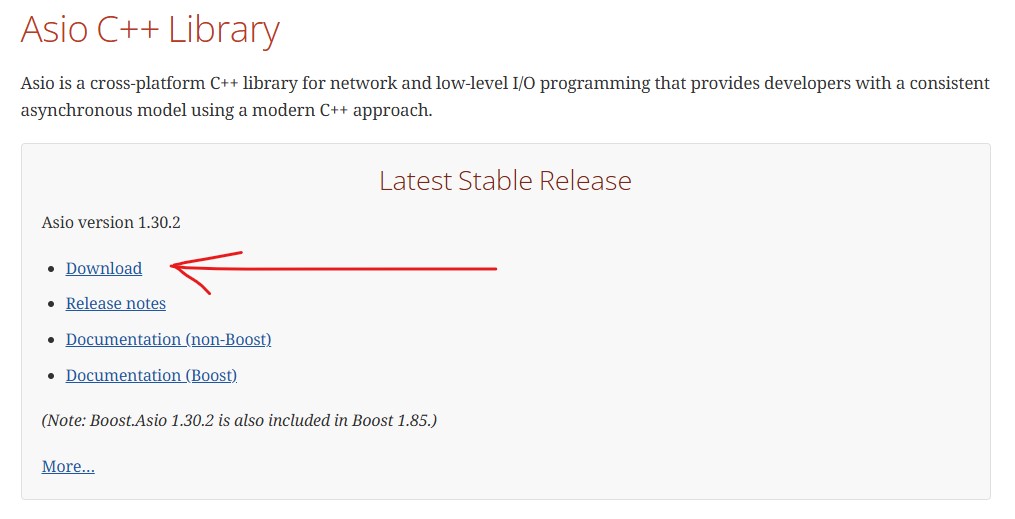This screenshot has height=519, width=1015.
Task: Click the word Library in the page title
Action: 224,31
